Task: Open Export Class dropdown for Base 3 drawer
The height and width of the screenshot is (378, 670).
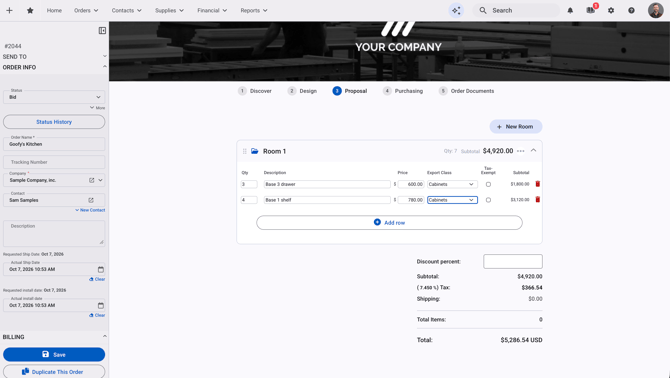Action: coord(452,184)
